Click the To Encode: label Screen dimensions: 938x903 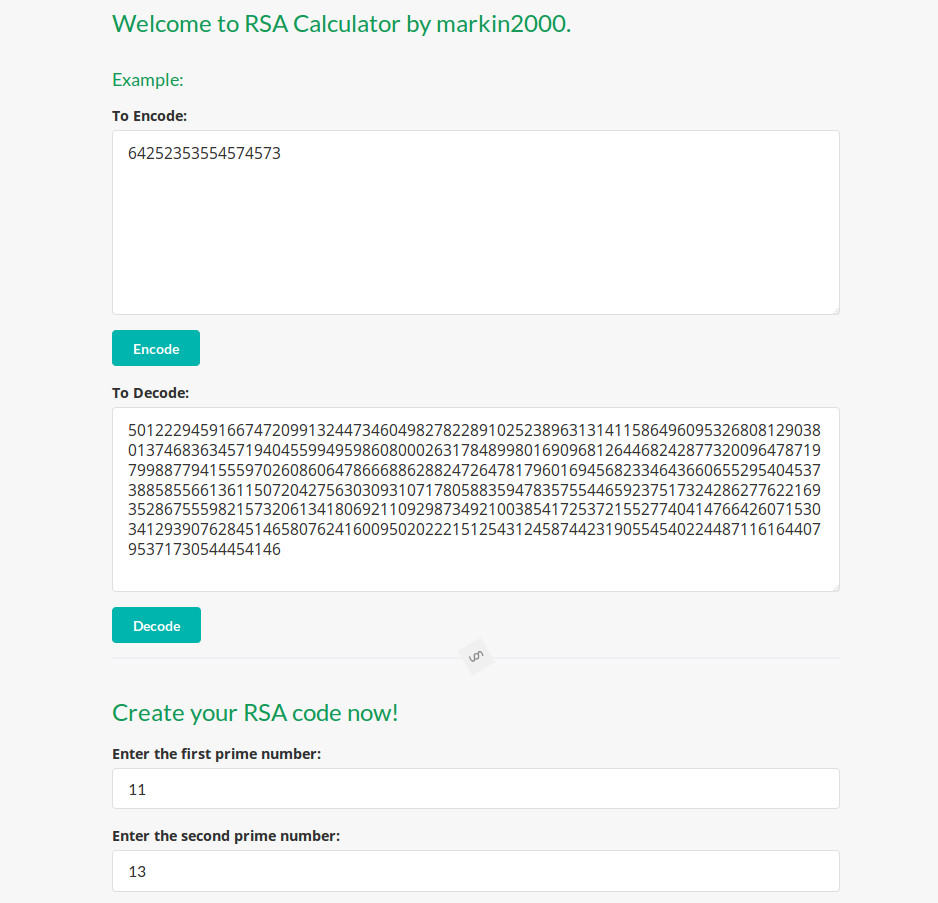pyautogui.click(x=149, y=116)
